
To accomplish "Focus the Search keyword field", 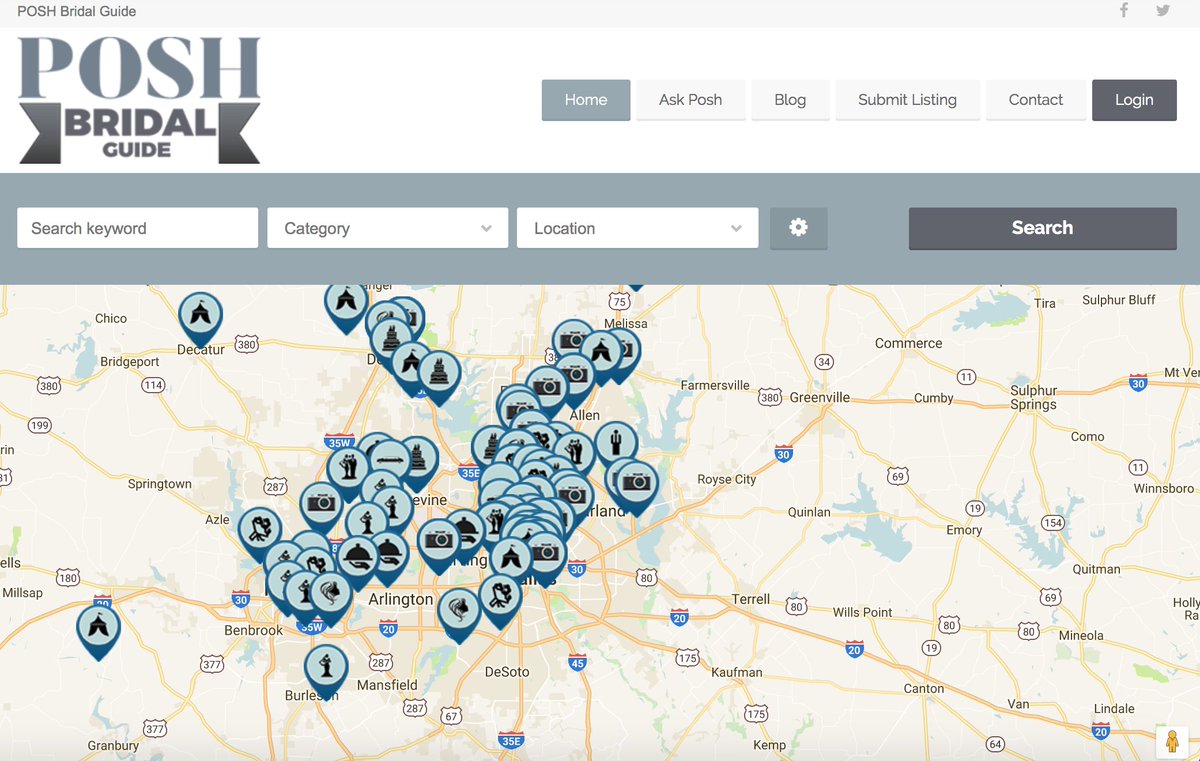I will click(x=138, y=228).
